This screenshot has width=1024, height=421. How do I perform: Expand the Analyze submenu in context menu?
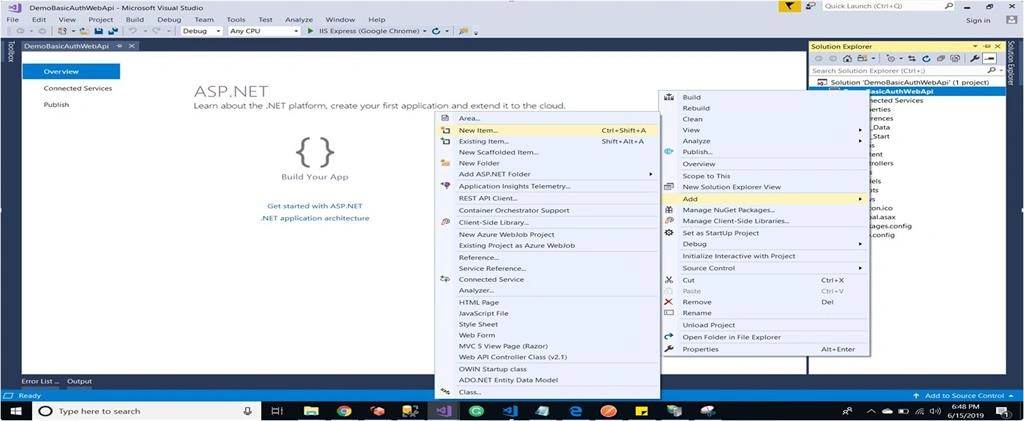click(860, 141)
